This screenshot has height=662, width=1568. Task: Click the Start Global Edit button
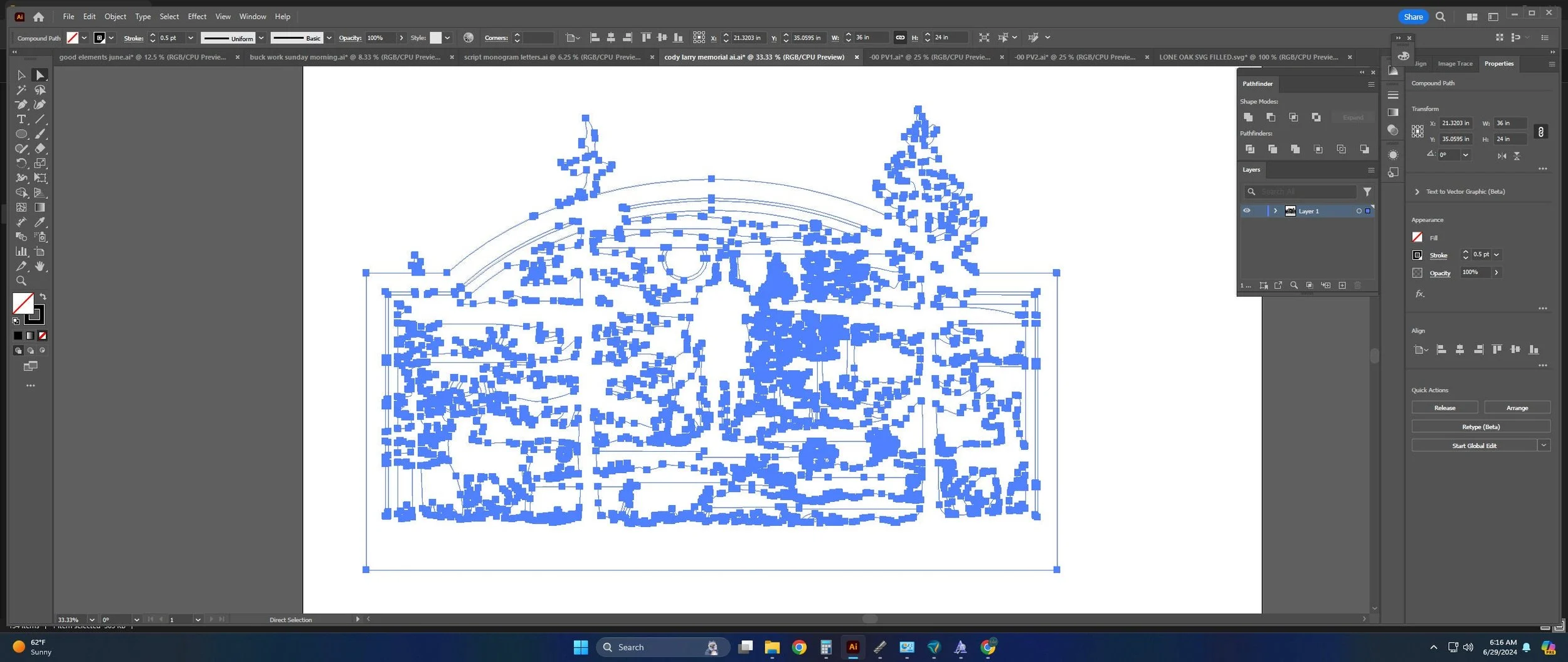[x=1474, y=446]
